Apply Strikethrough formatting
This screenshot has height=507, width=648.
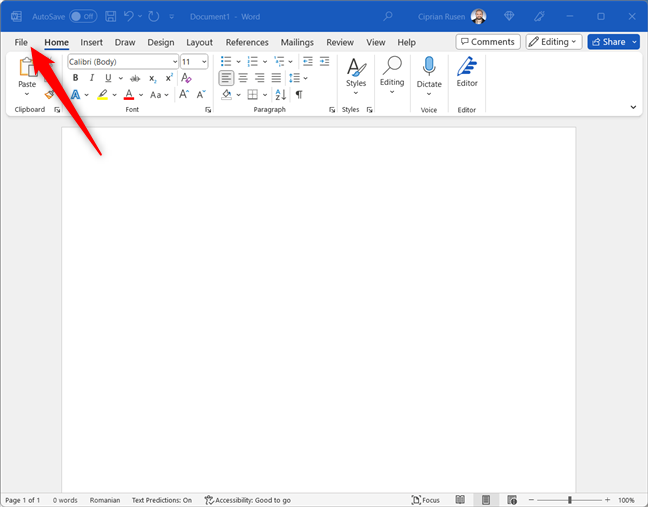click(x=135, y=78)
